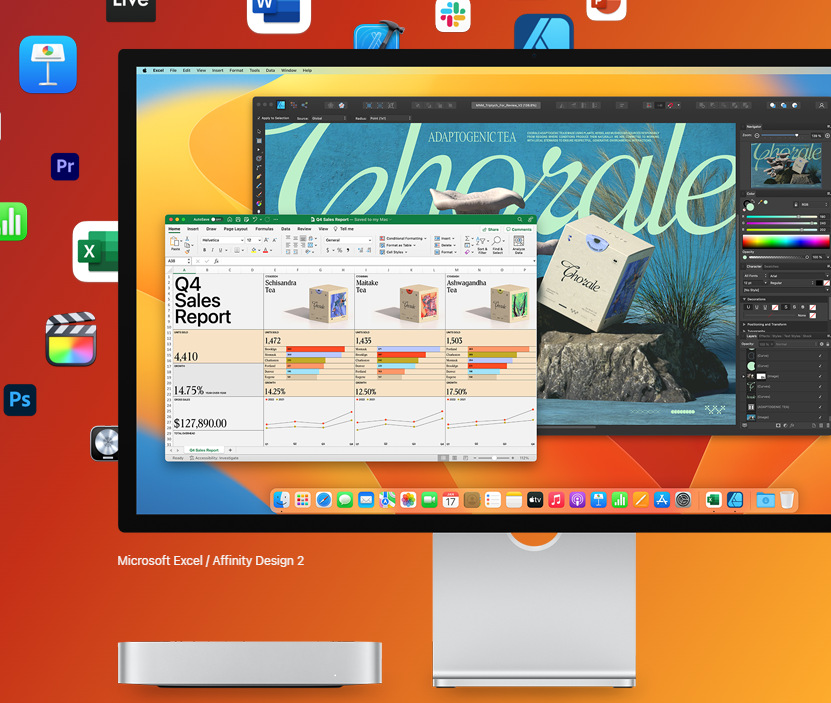Open the Conditional Formatting dropdown
The height and width of the screenshot is (703, 831).
(404, 239)
